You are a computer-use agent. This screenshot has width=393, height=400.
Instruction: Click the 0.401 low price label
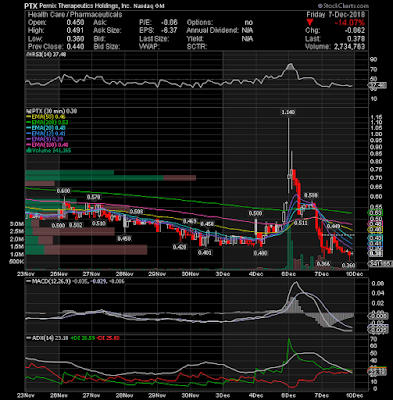click(x=205, y=253)
